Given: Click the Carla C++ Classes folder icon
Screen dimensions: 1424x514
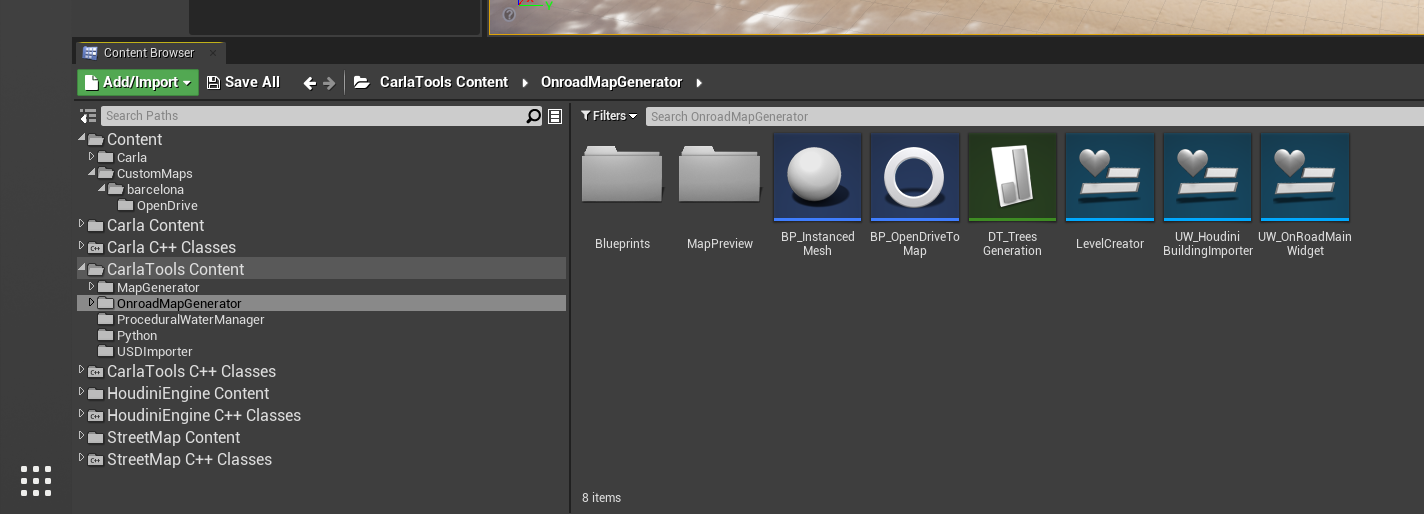Looking at the screenshot, I should click(96, 248).
